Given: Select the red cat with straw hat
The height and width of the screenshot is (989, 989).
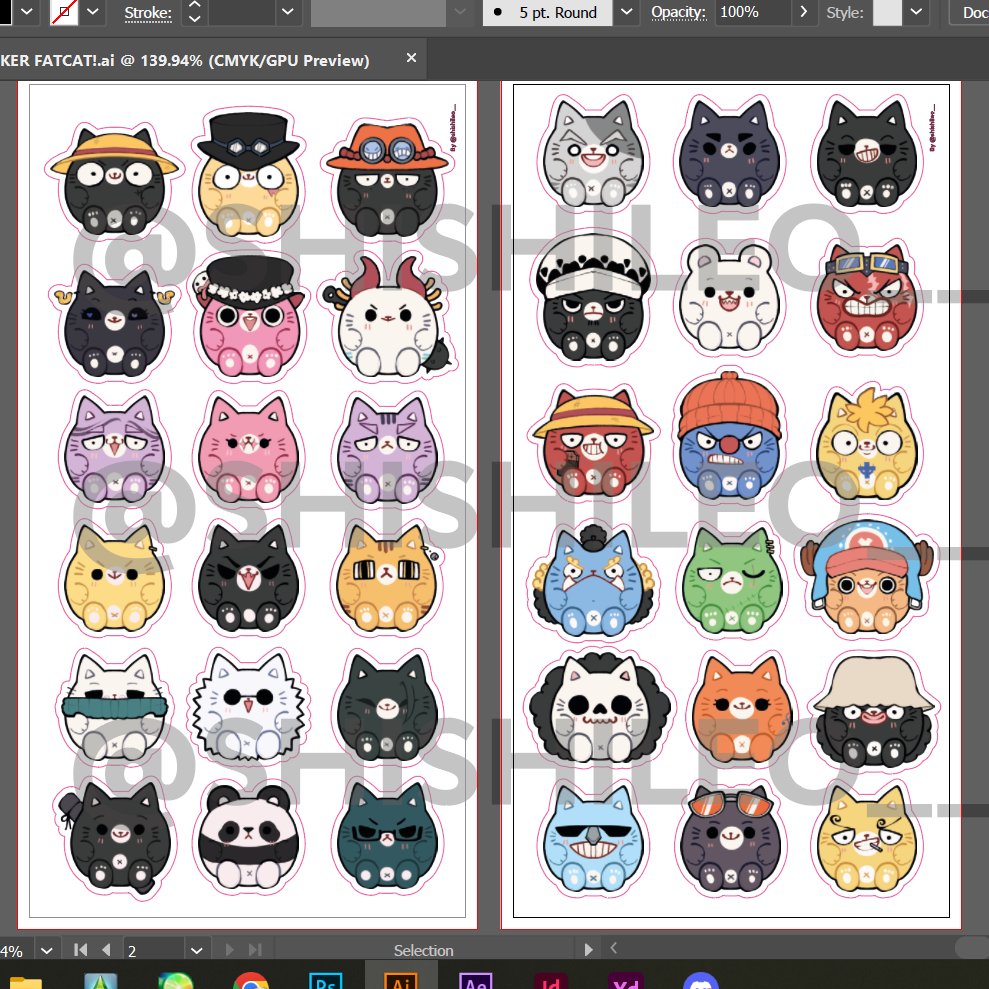Looking at the screenshot, I should click(x=592, y=443).
